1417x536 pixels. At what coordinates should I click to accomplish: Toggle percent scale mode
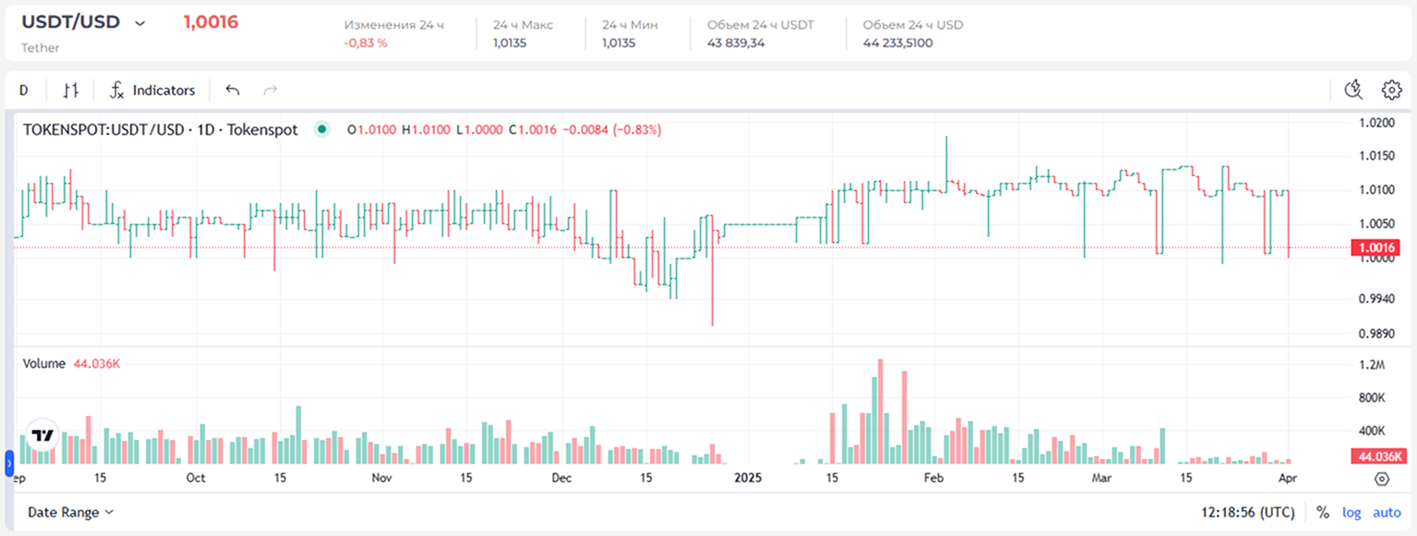point(1323,512)
